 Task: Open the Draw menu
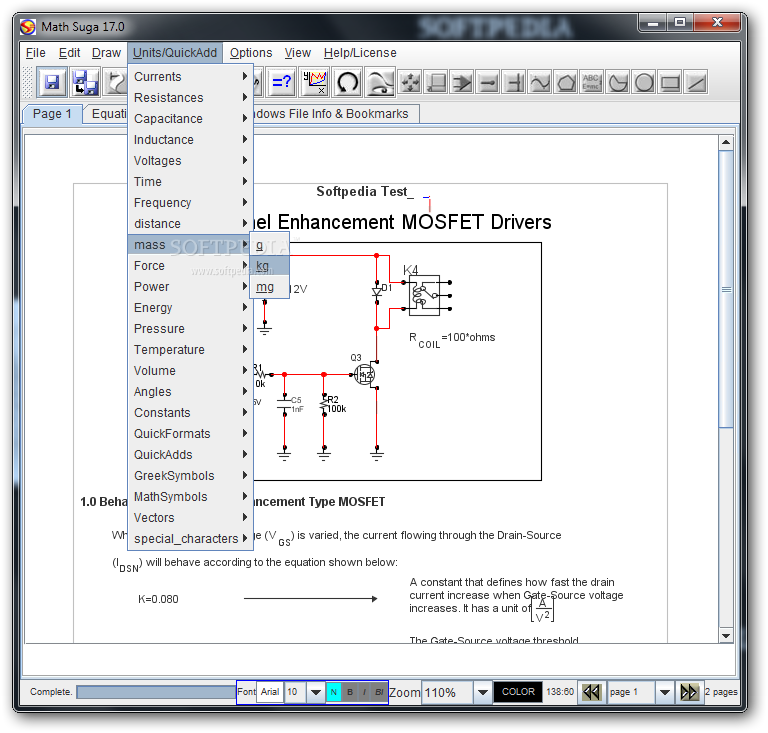click(x=106, y=53)
